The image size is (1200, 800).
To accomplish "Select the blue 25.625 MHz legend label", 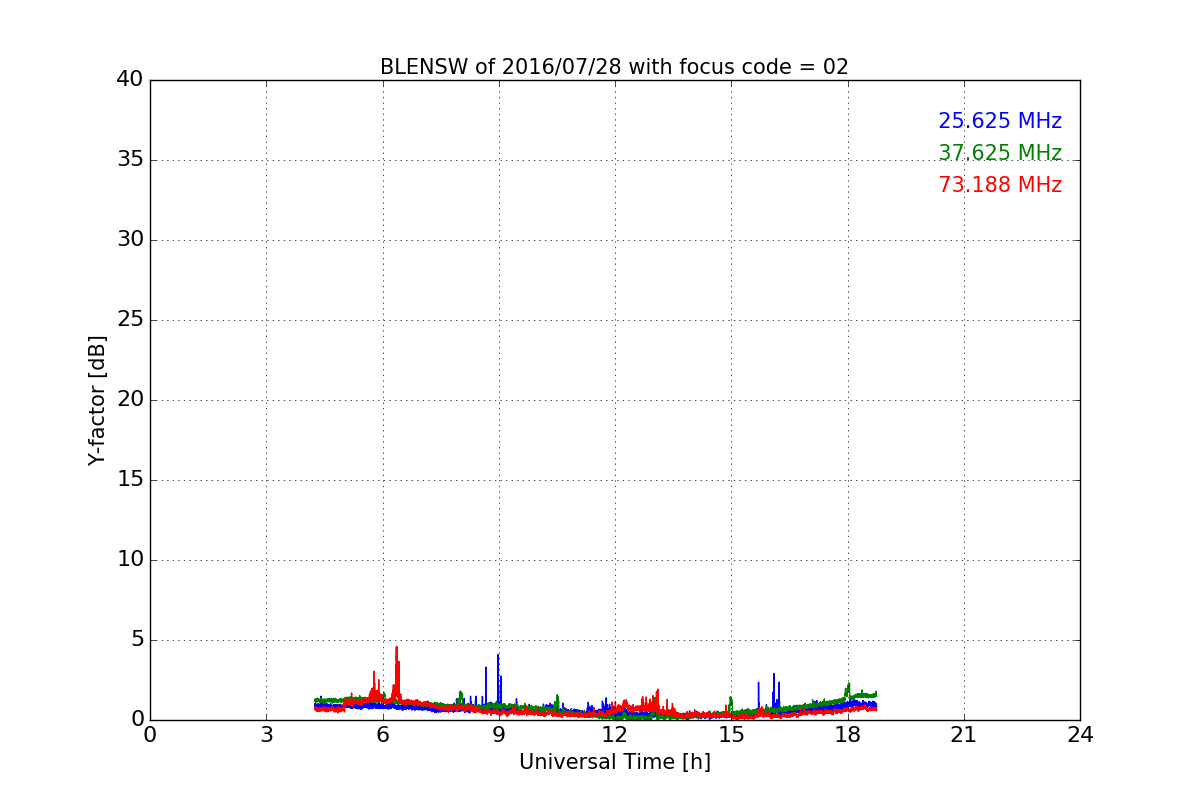I will [1000, 121].
